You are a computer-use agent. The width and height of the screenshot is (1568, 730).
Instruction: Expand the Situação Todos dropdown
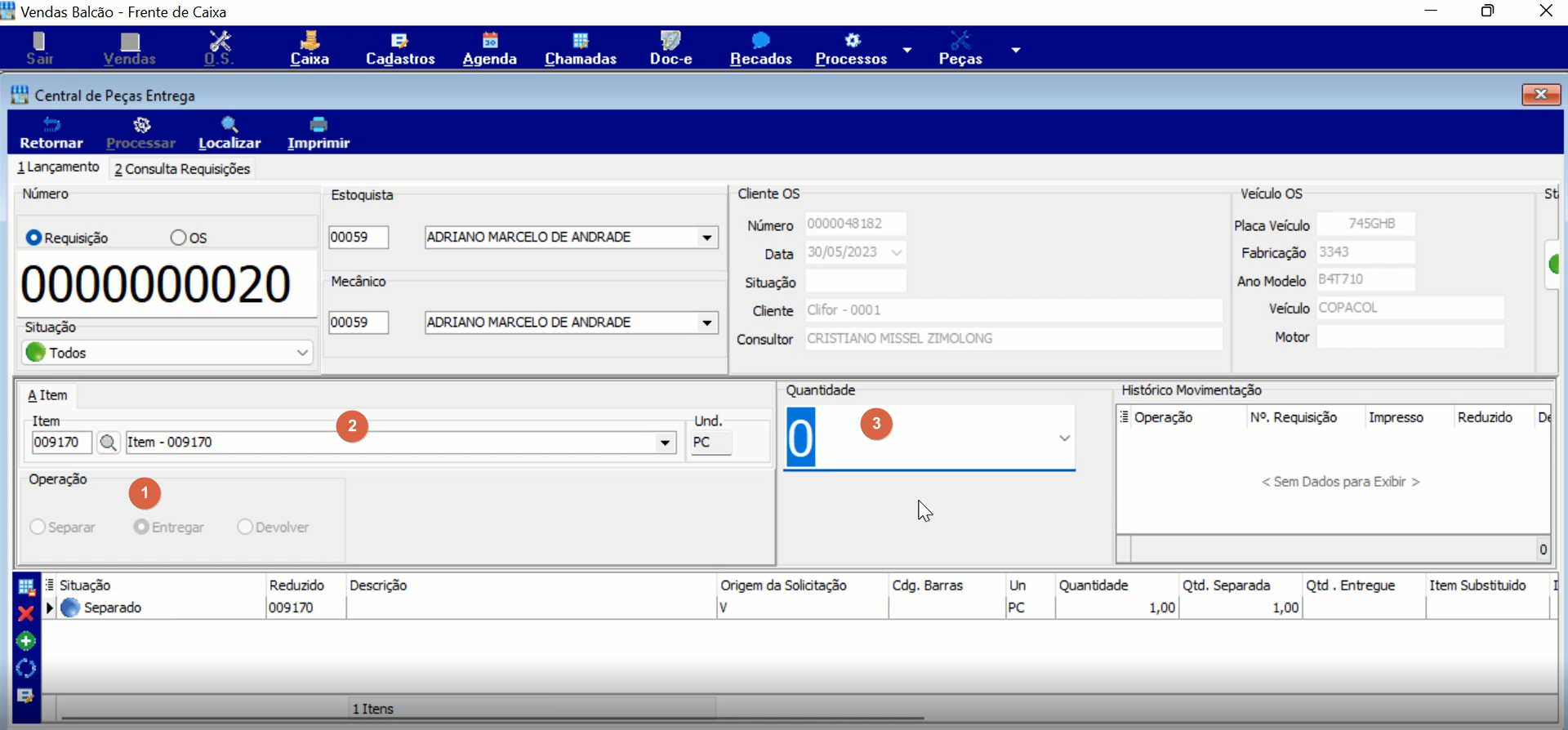(302, 353)
